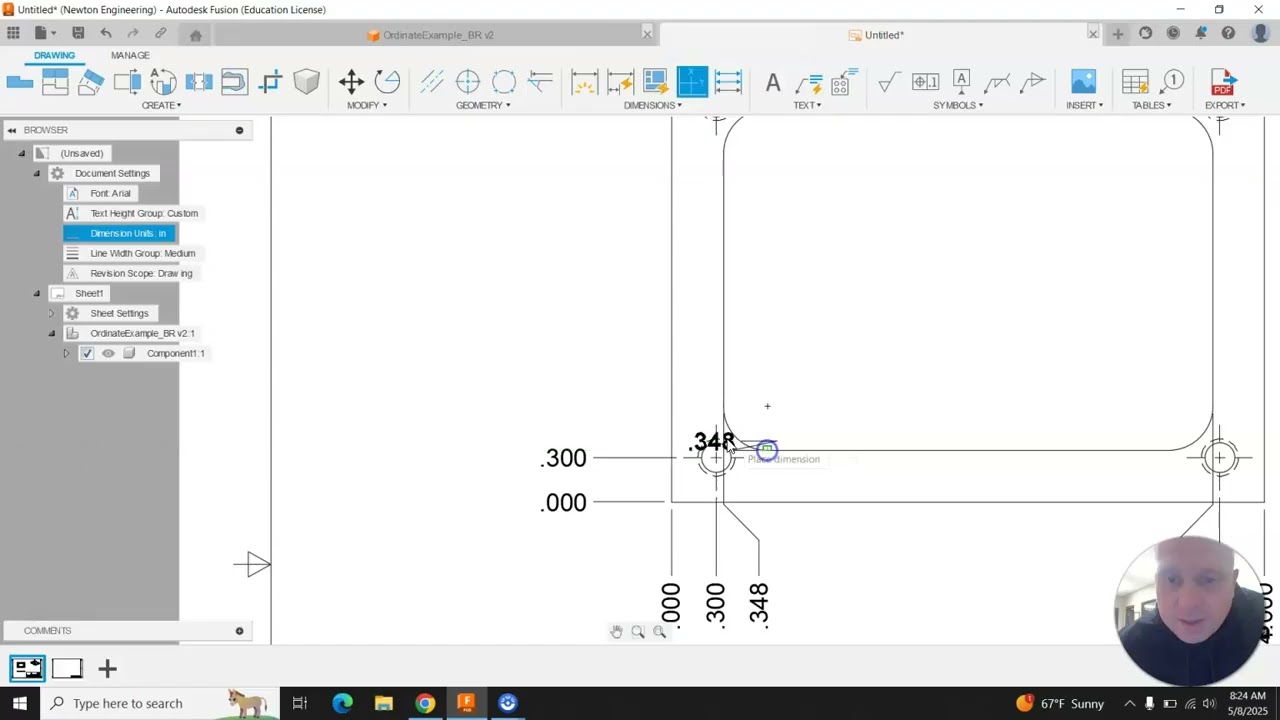Activate the Move tool
The image size is (1280, 720).
[x=351, y=82]
